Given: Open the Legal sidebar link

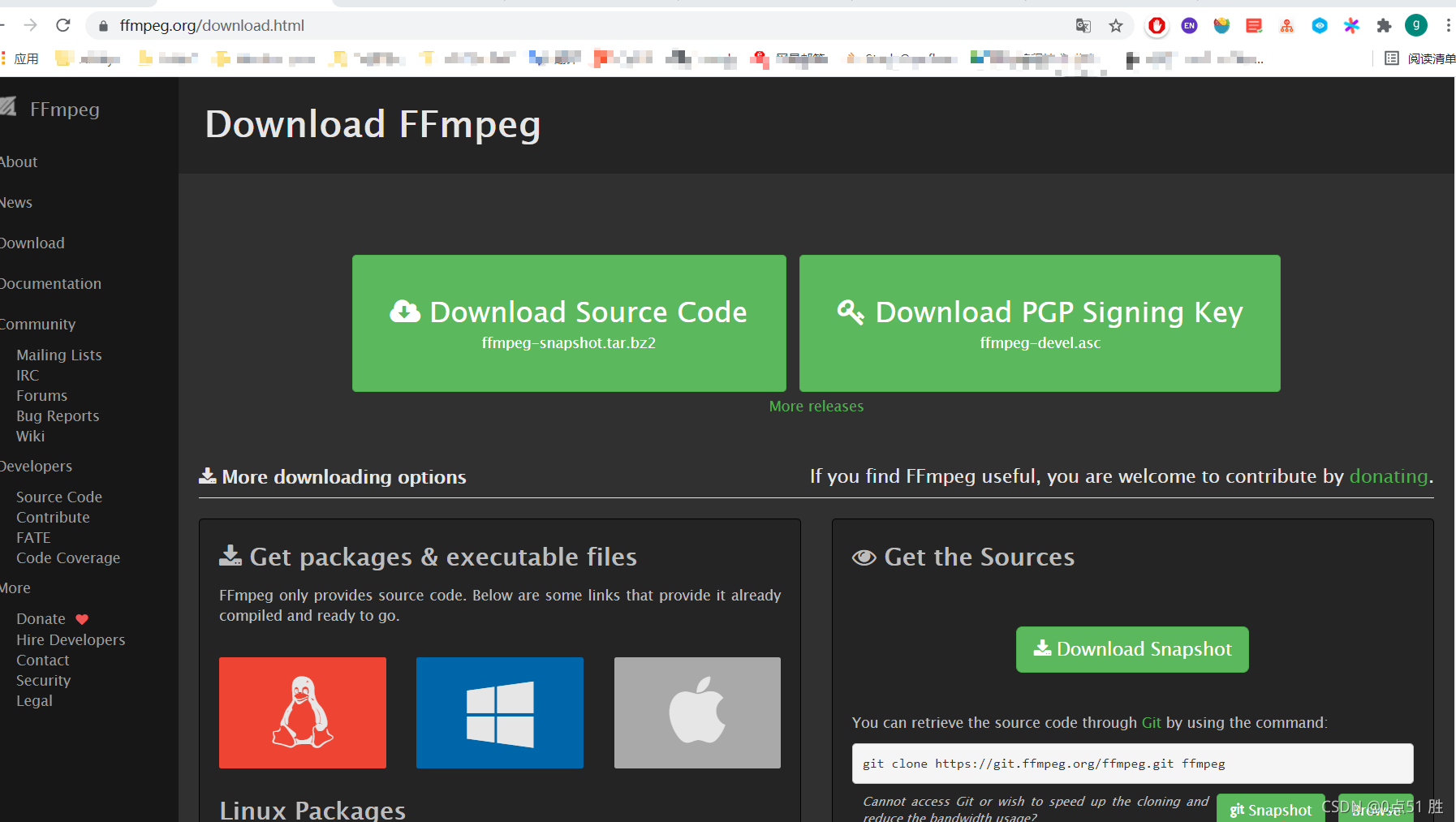Looking at the screenshot, I should pyautogui.click(x=34, y=700).
